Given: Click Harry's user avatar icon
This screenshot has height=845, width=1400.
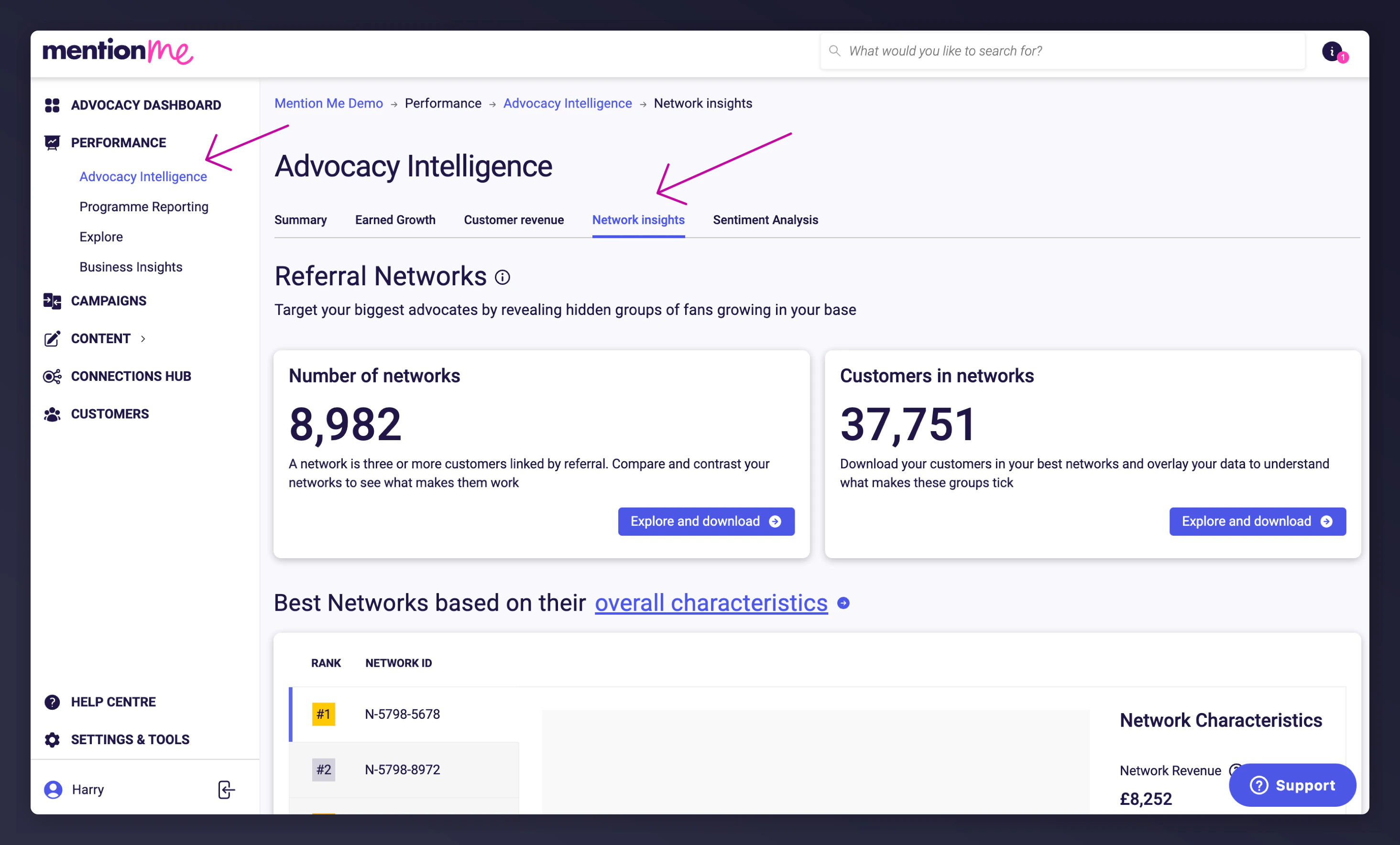Looking at the screenshot, I should [54, 790].
